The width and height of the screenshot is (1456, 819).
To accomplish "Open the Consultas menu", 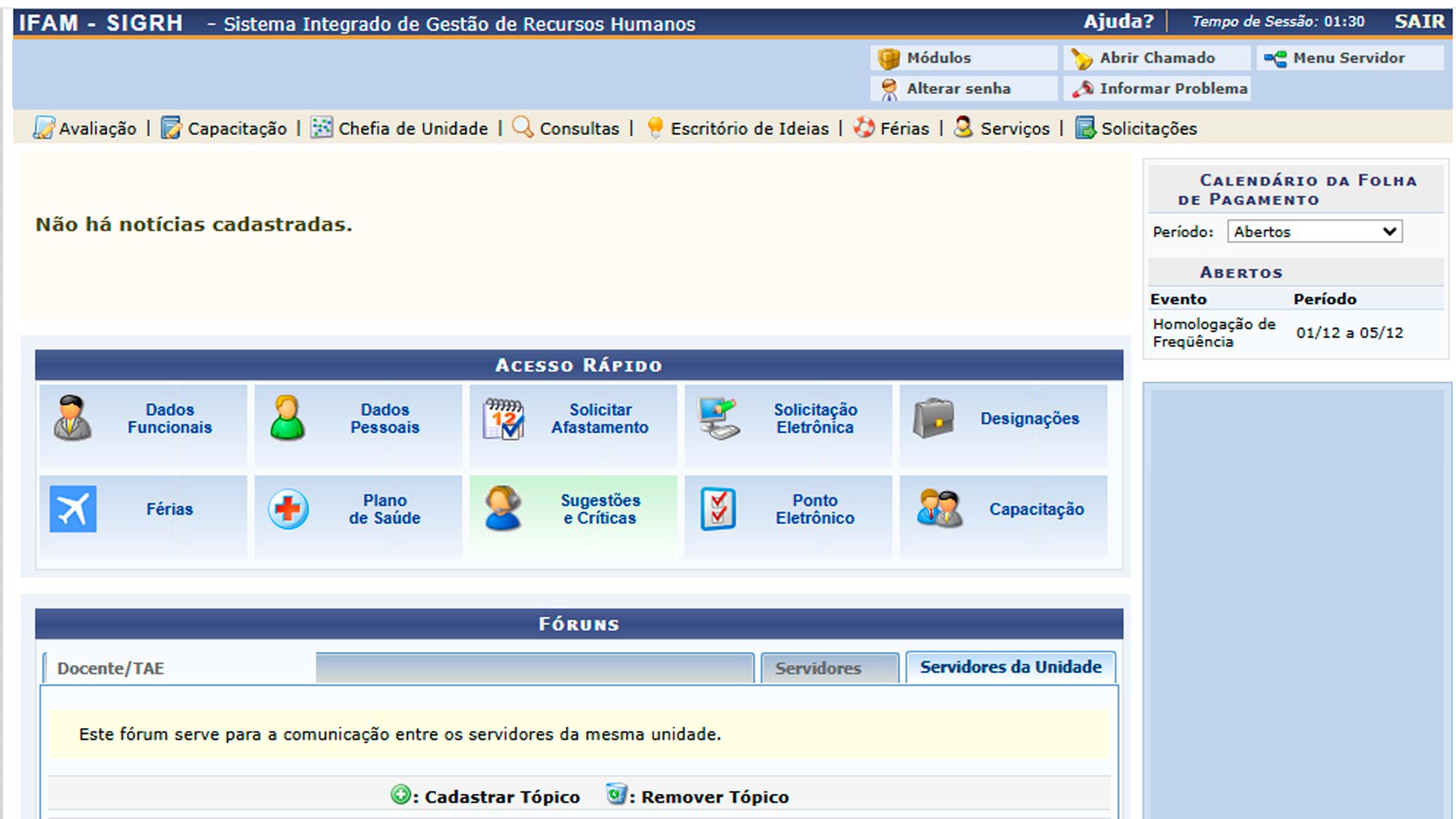I will [x=579, y=128].
